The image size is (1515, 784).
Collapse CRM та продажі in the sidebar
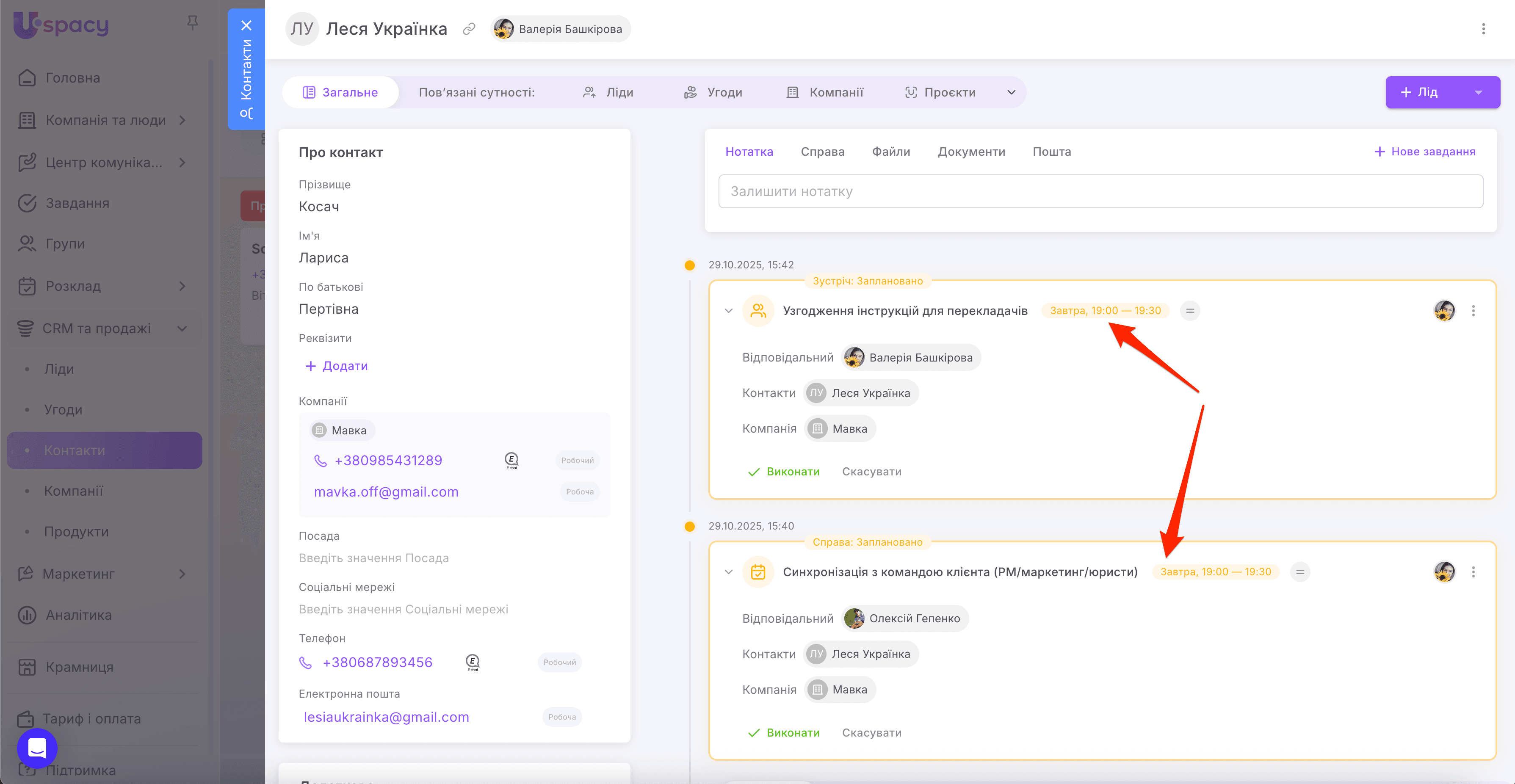tap(182, 329)
